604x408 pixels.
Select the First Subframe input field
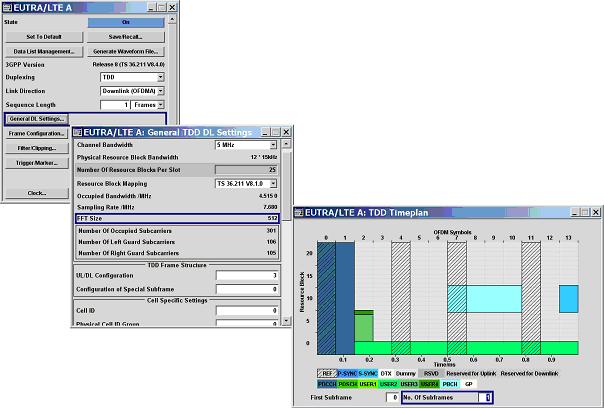(x=392, y=397)
